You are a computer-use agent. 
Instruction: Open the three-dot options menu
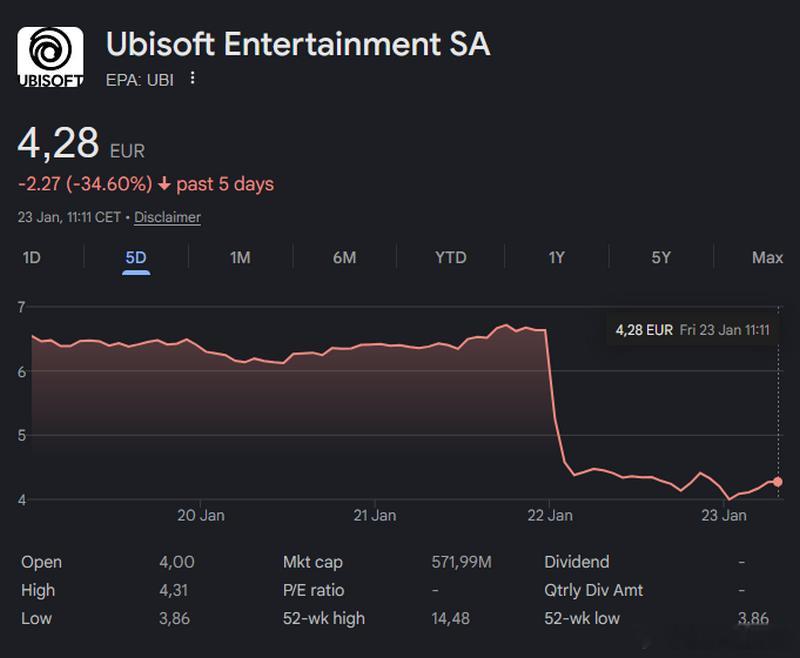193,78
